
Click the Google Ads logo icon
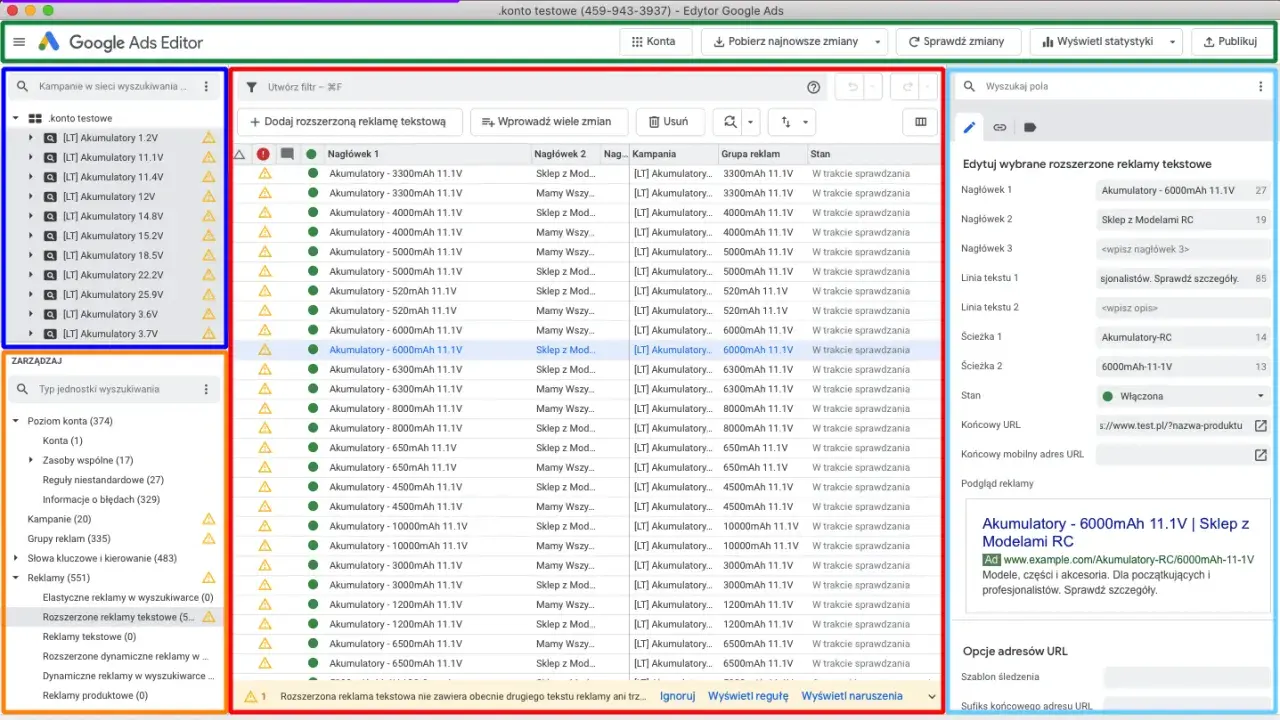50,42
